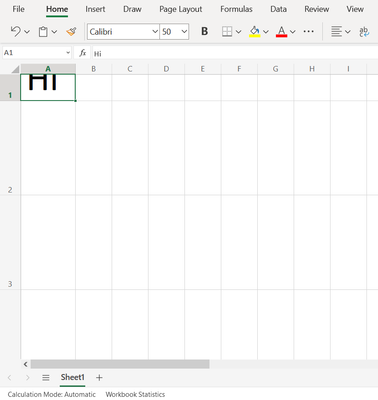
Task: Click the horizontal scrollbar thumb
Action: pyautogui.click(x=120, y=364)
